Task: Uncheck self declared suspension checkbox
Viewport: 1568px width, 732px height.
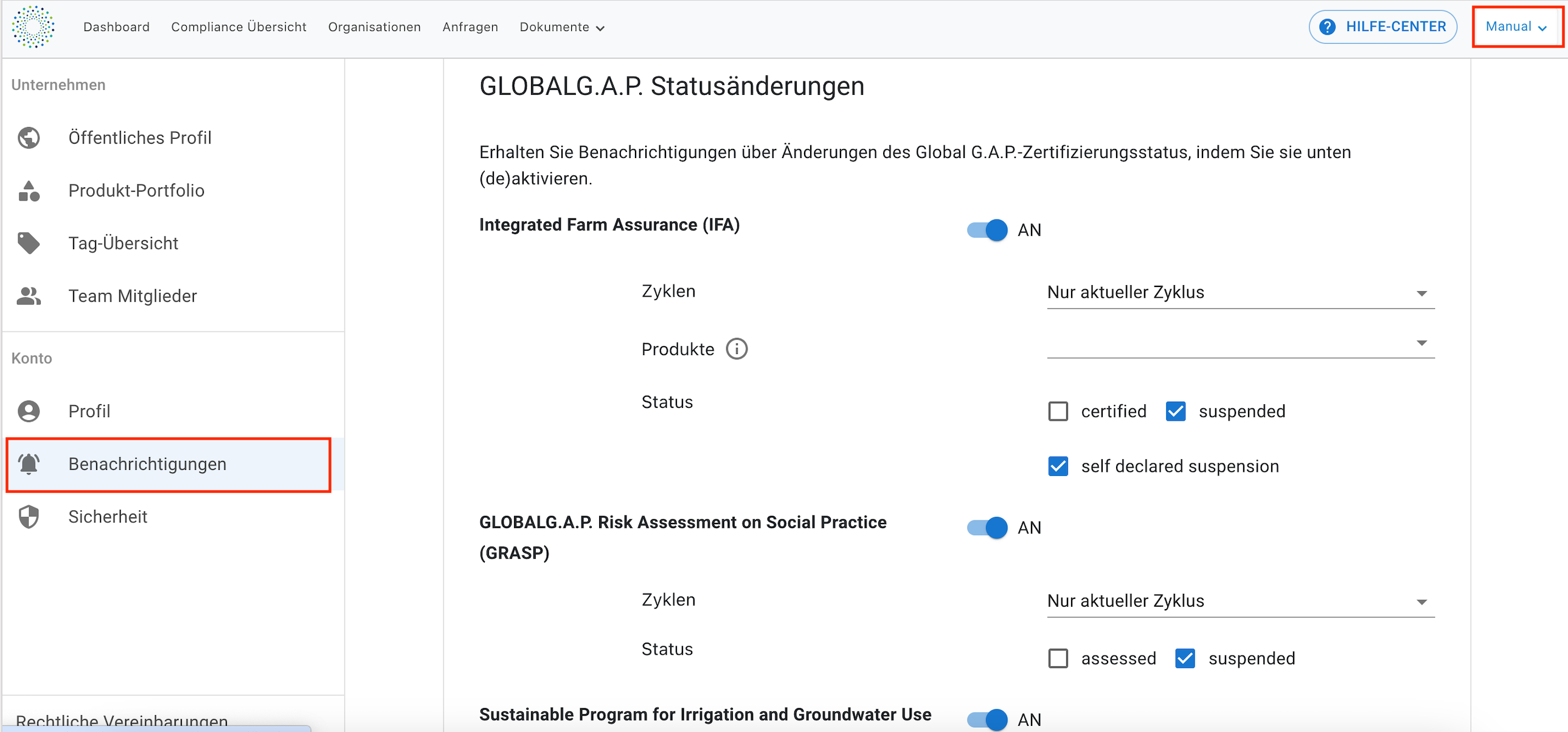Action: 1058,467
